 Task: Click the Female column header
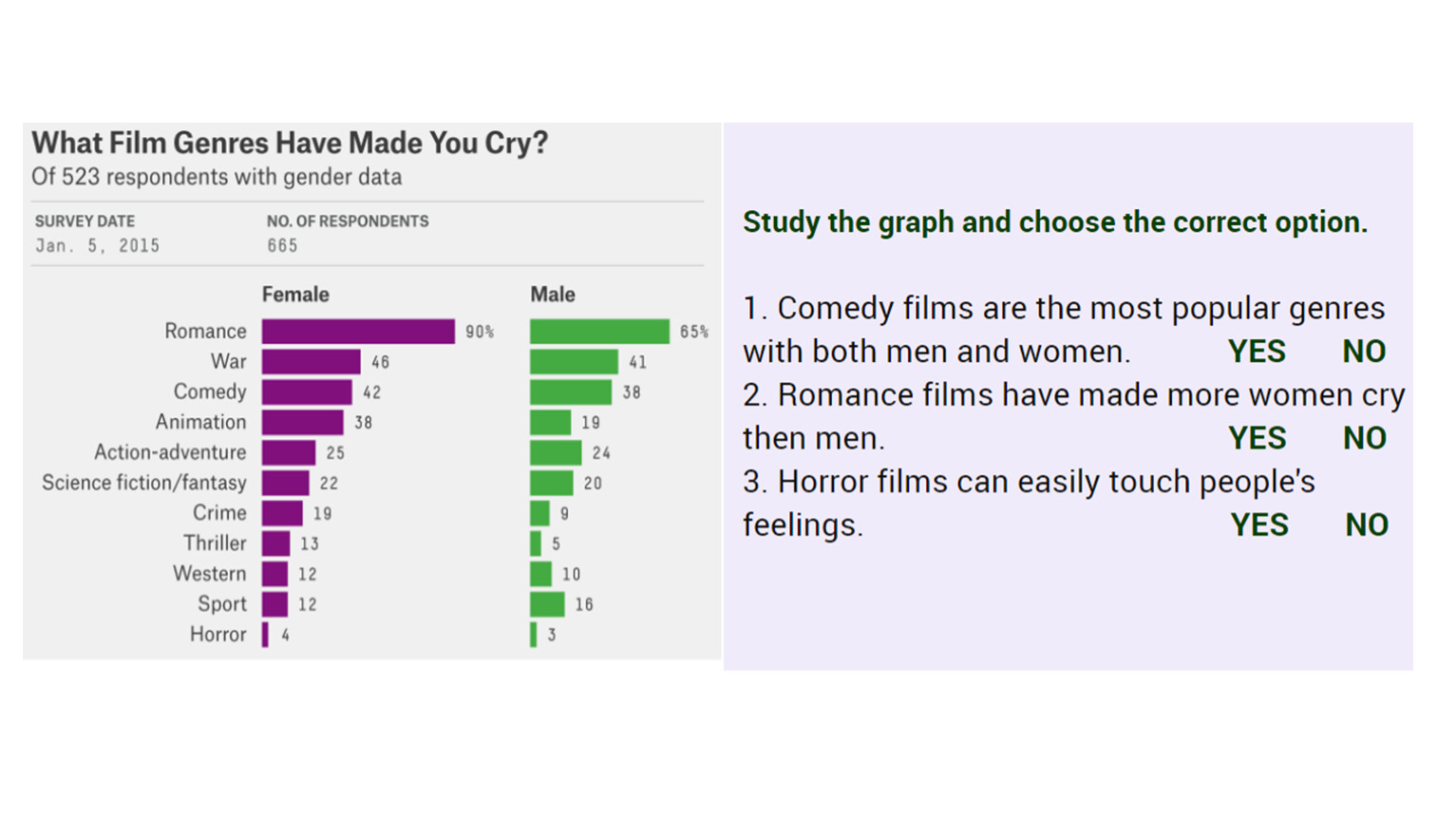click(x=295, y=295)
